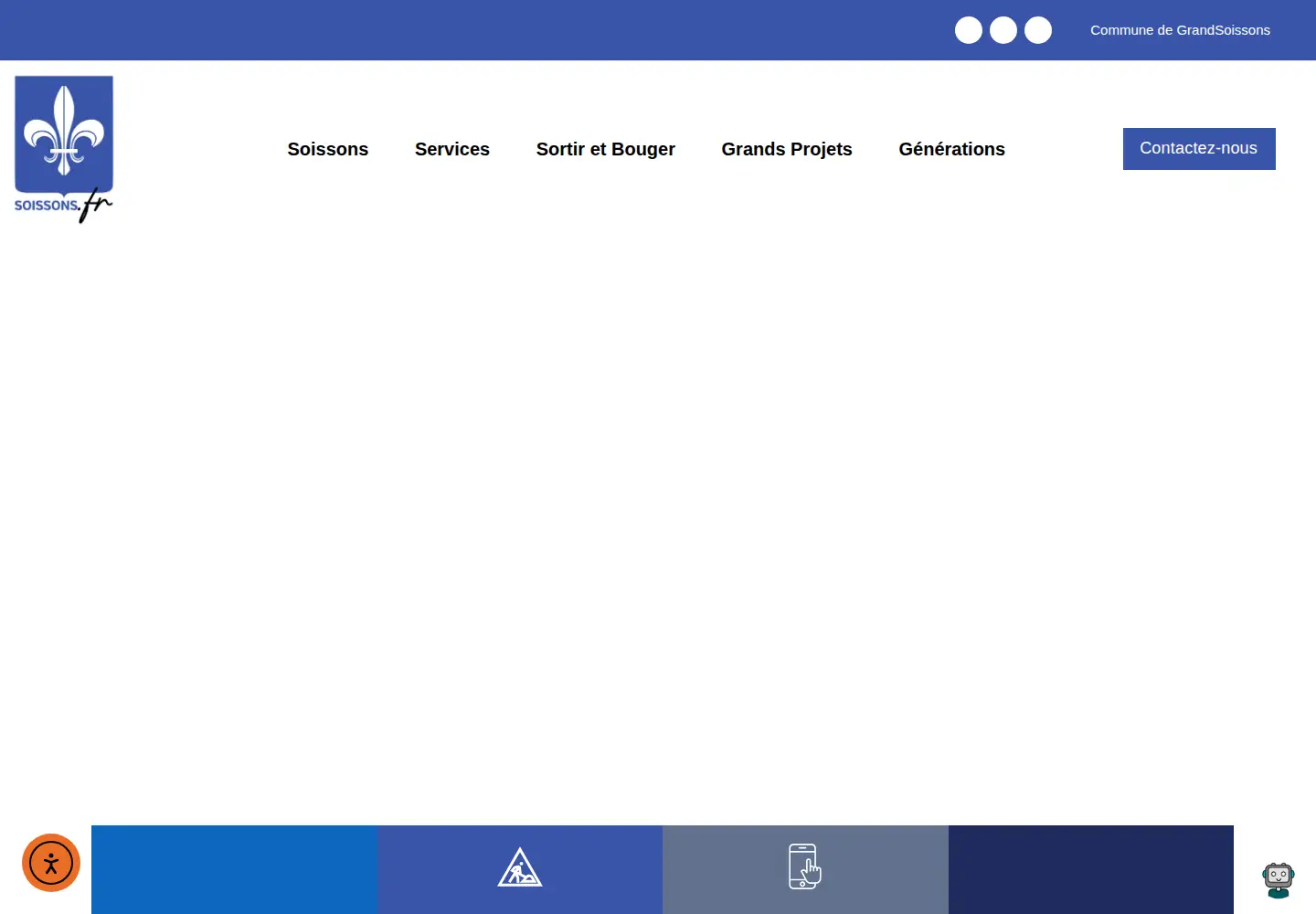This screenshot has width=1316, height=914.
Task: Follow the Commune de GrandSoissons link
Action: coord(1180,30)
